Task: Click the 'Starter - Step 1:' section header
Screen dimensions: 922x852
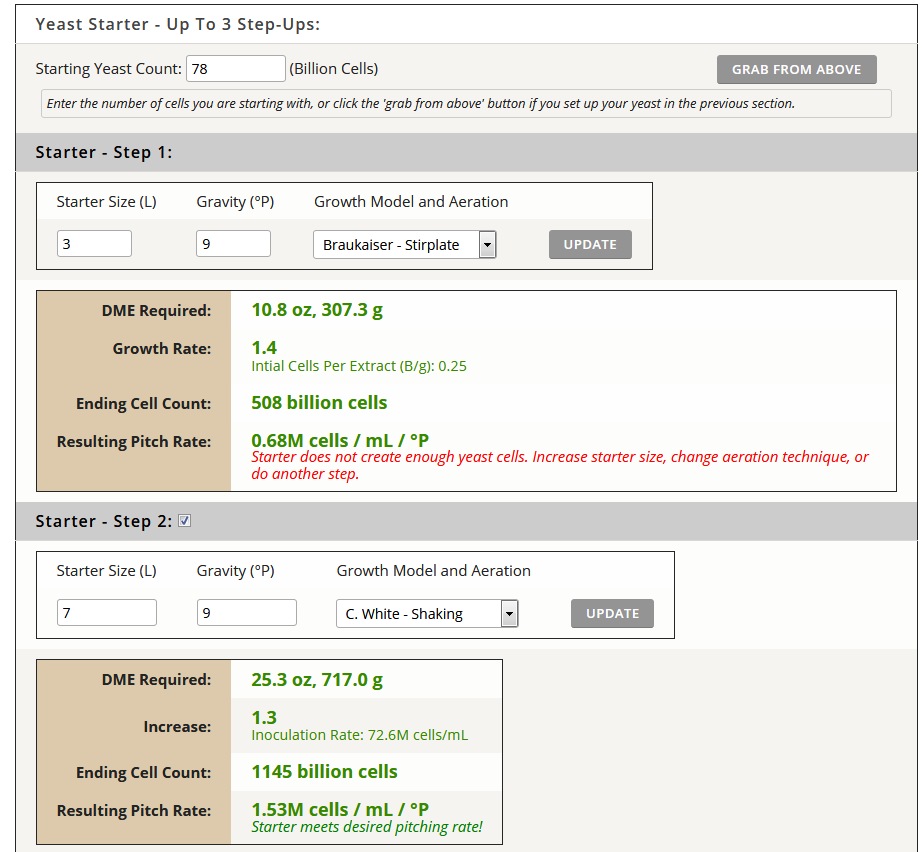Action: pyautogui.click(x=104, y=153)
